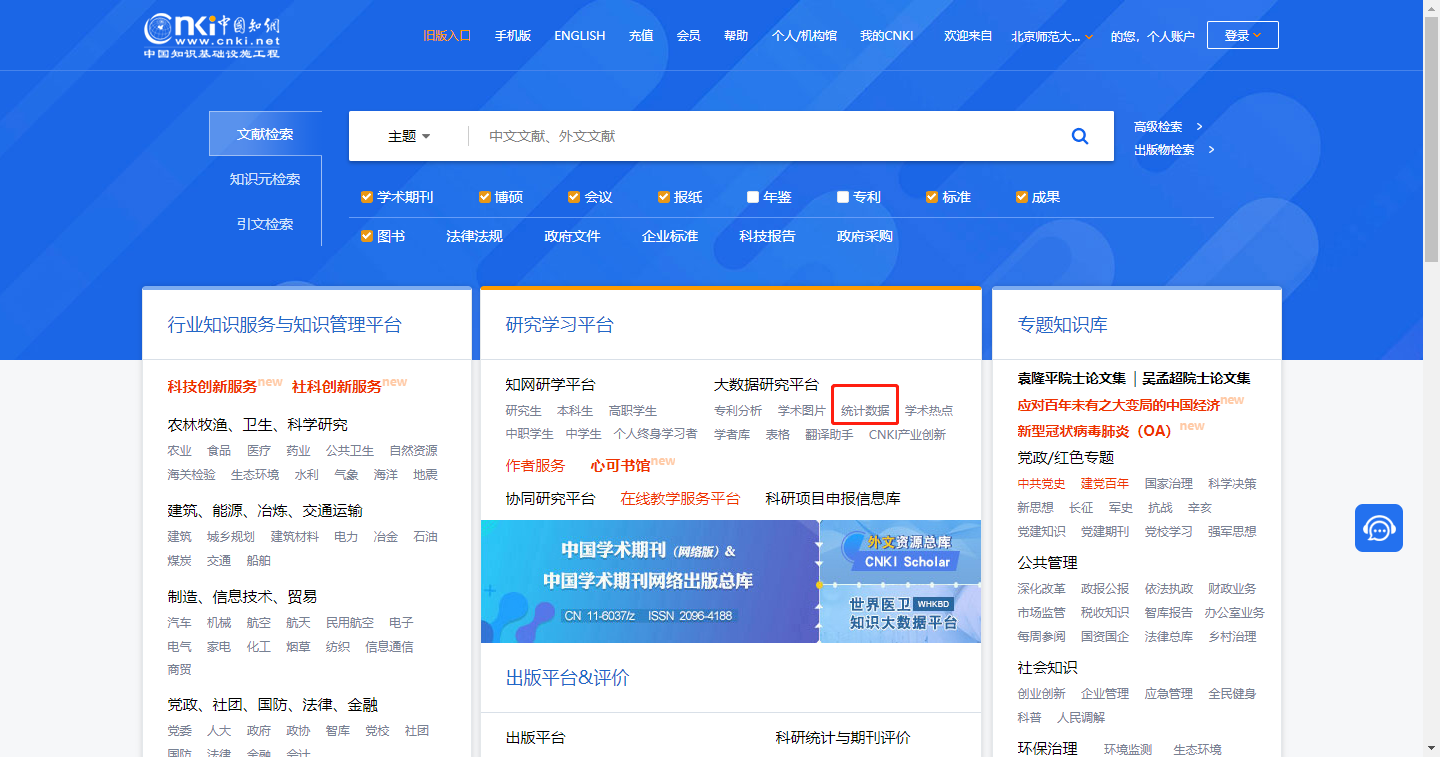Open 乡村治理 link
1440x757 pixels.
pyautogui.click(x=1233, y=636)
